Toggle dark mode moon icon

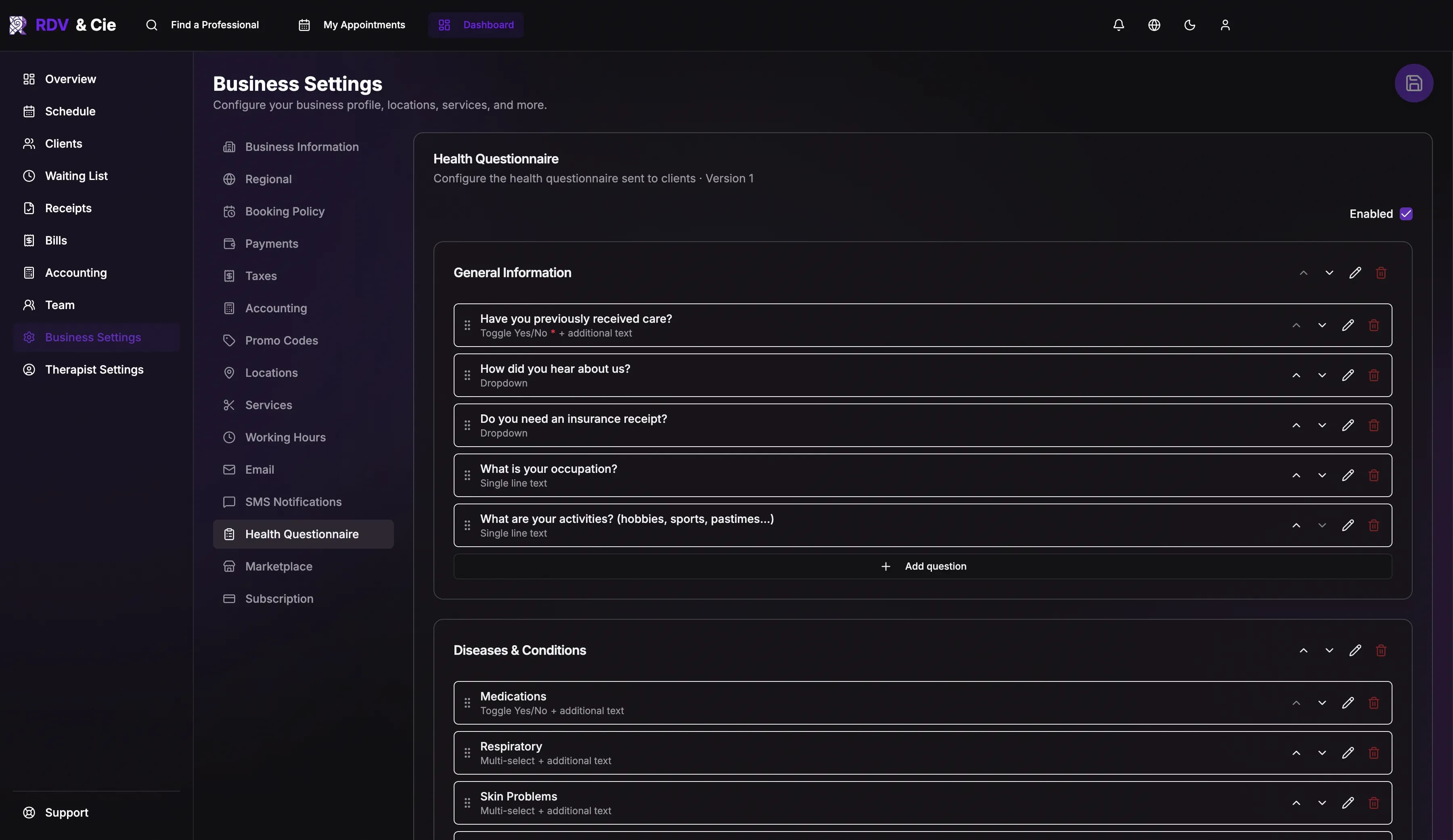click(x=1189, y=25)
